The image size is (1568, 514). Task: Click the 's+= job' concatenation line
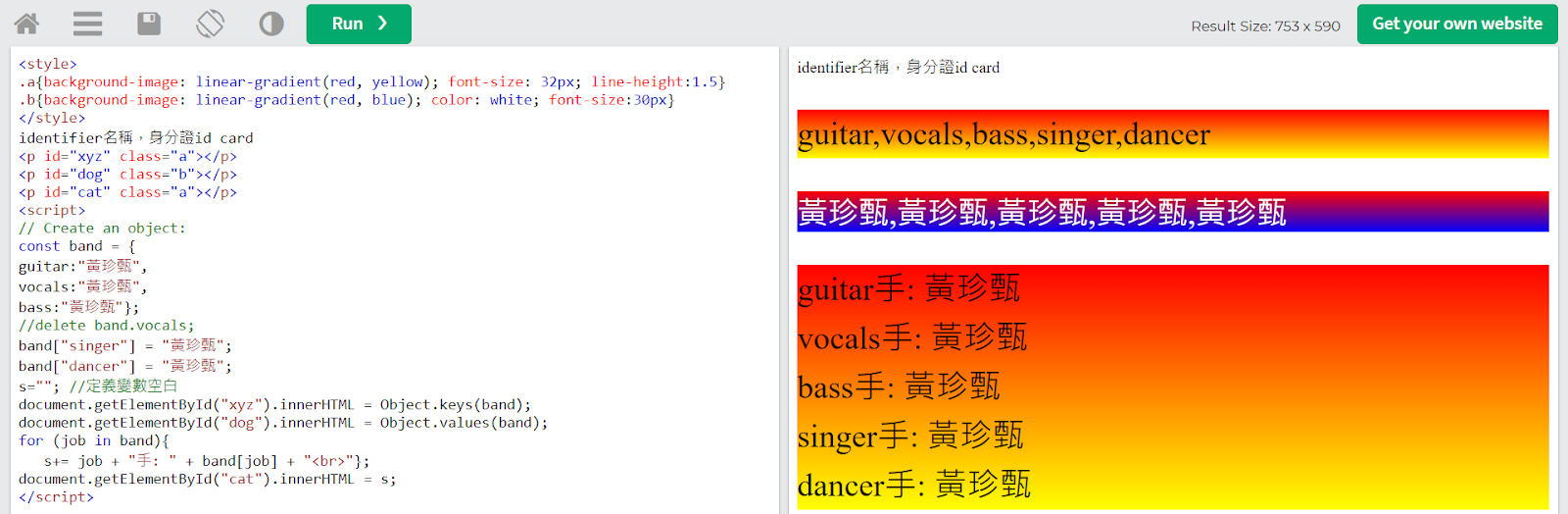coord(207,460)
